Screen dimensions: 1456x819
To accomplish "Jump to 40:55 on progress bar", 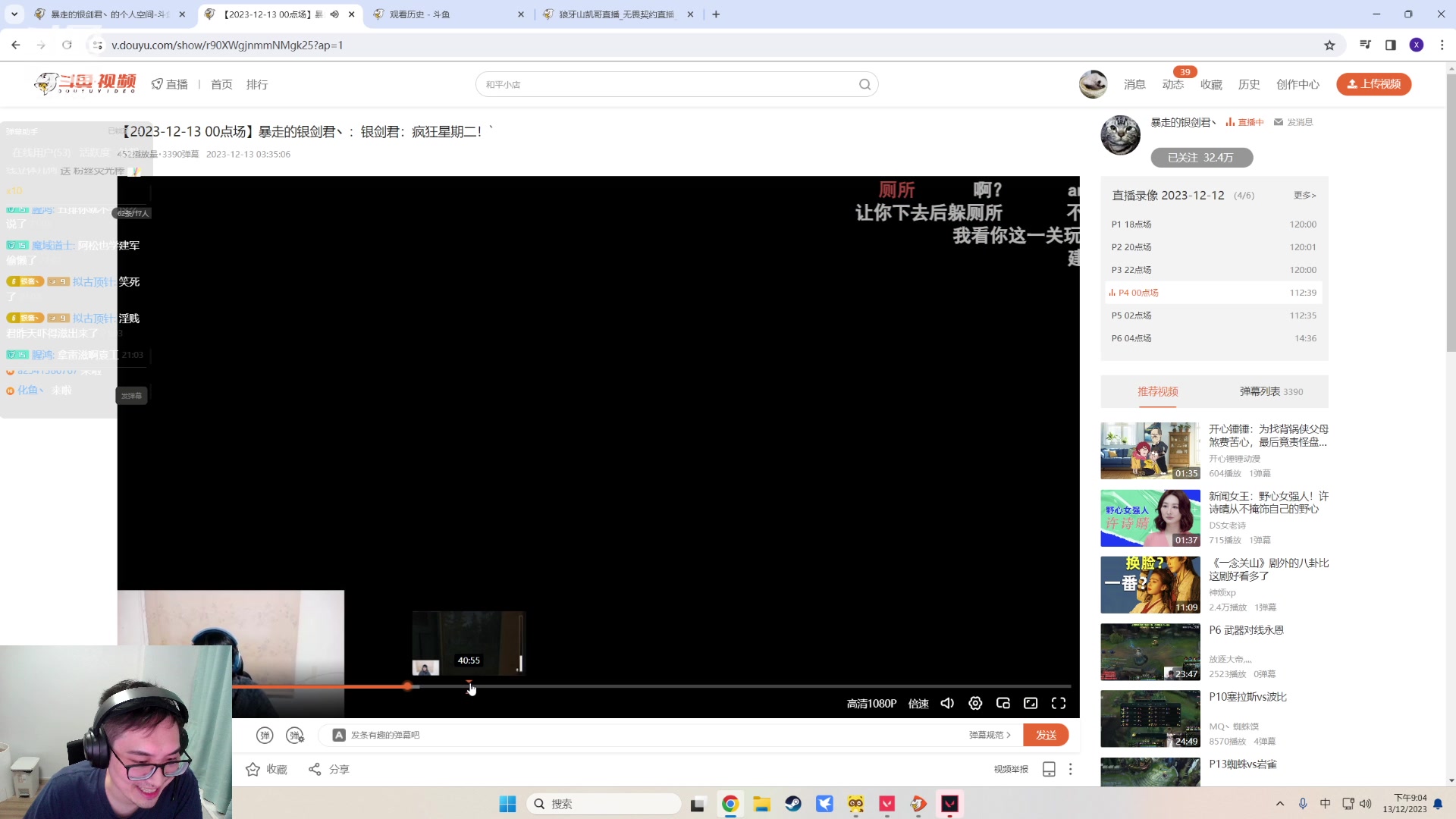I will click(x=469, y=686).
